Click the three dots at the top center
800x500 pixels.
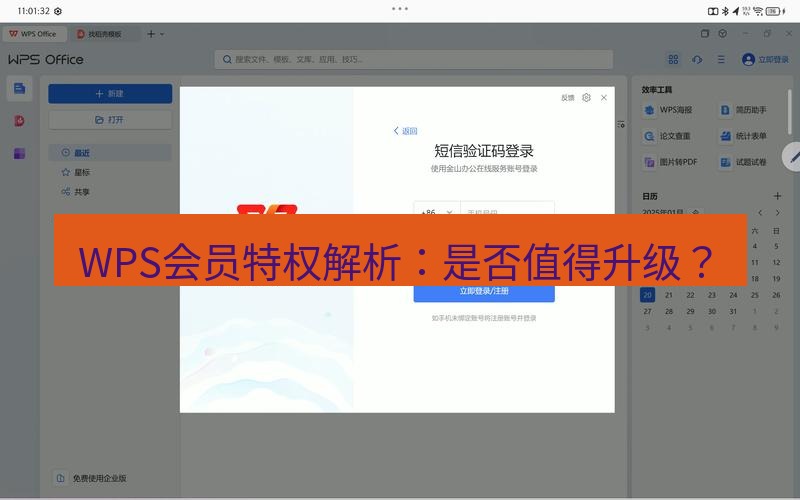pyautogui.click(x=399, y=9)
